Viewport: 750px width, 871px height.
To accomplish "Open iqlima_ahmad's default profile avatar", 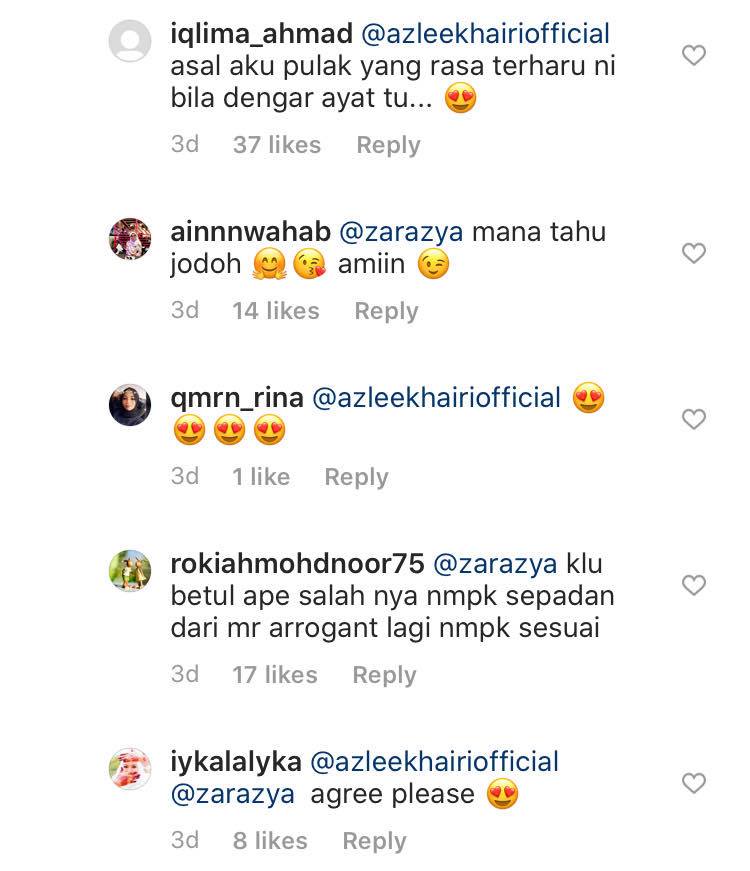I will pos(130,41).
